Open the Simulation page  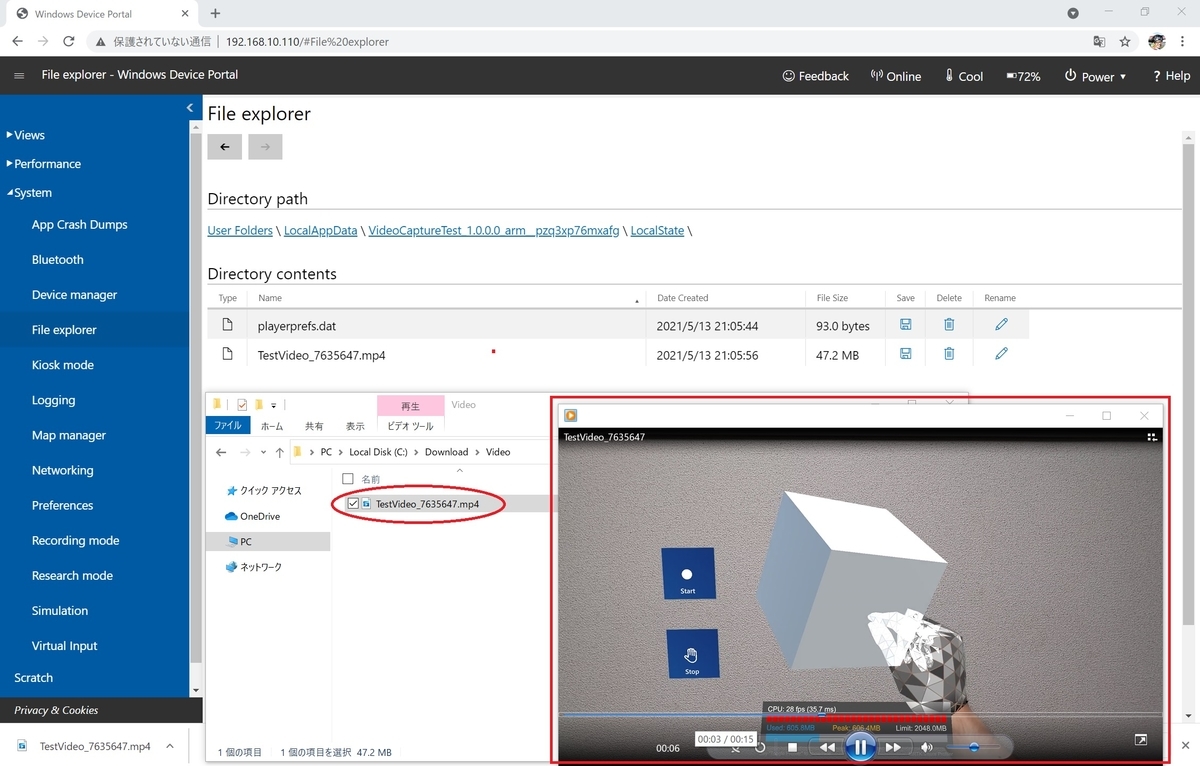click(60, 611)
